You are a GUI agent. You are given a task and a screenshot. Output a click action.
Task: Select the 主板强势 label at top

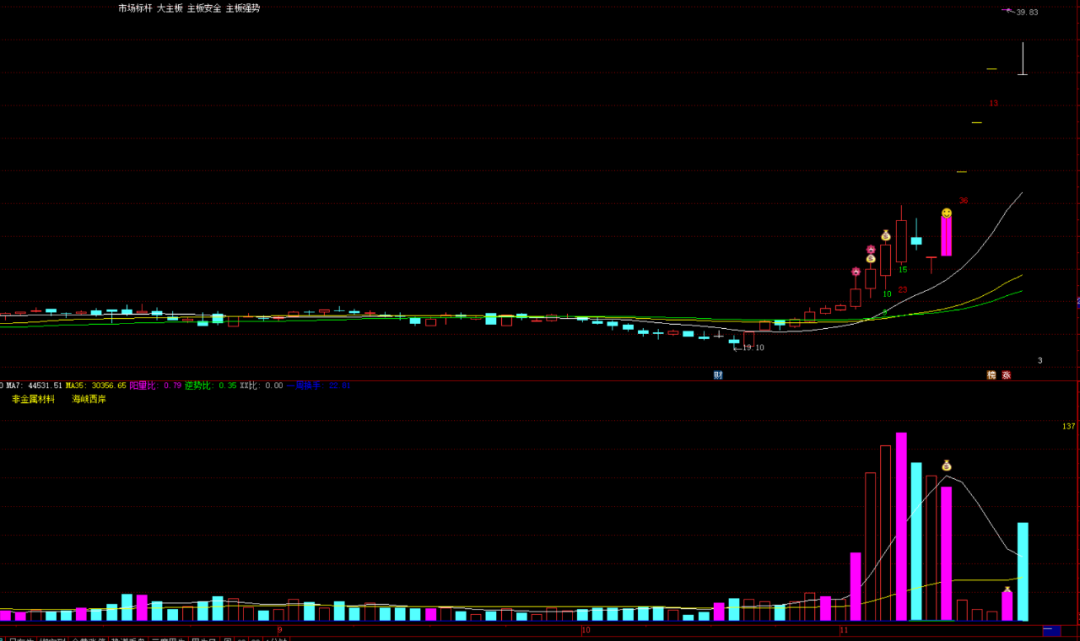pyautogui.click(x=243, y=8)
